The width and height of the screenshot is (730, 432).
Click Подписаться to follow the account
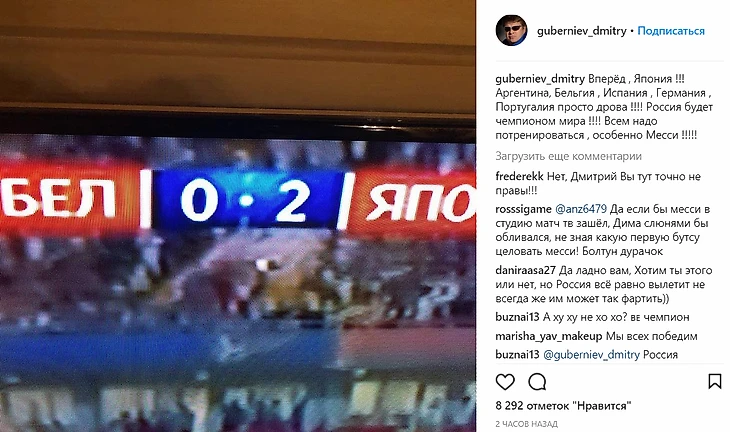(670, 31)
